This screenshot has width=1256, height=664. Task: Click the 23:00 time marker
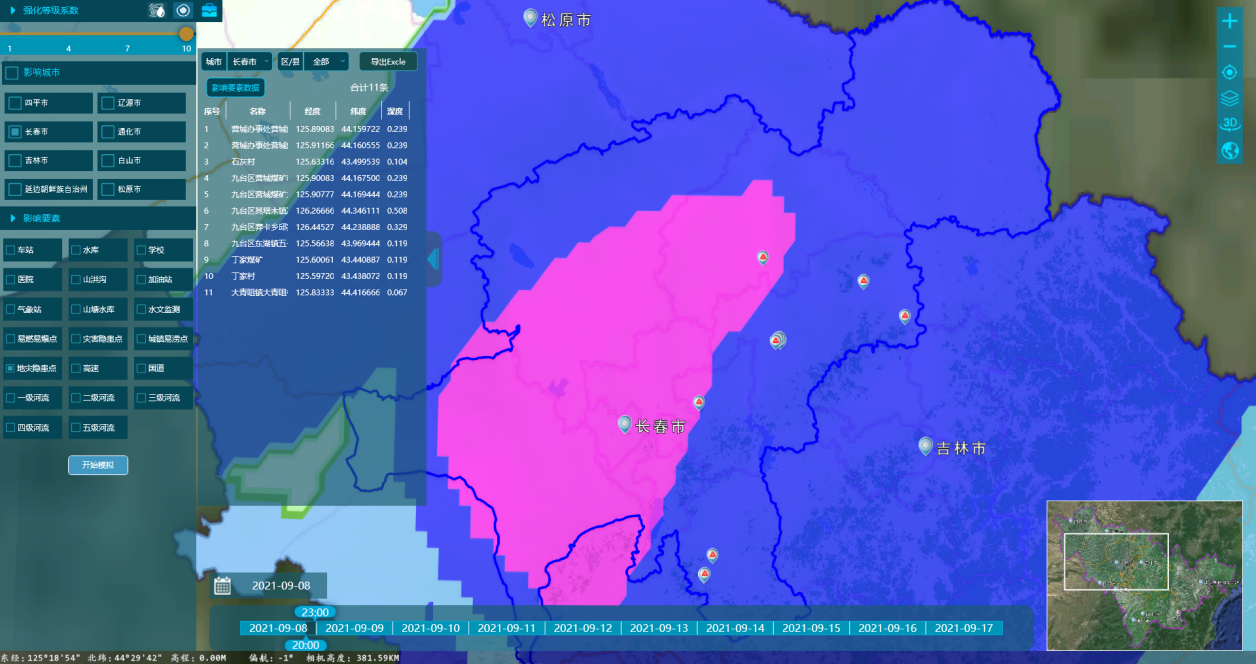click(x=315, y=612)
